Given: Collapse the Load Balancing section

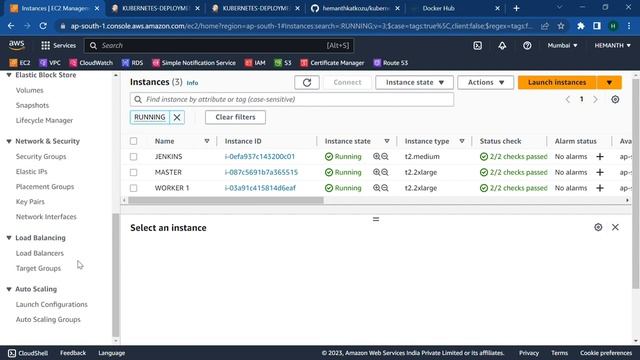Looking at the screenshot, I should [x=9, y=238].
